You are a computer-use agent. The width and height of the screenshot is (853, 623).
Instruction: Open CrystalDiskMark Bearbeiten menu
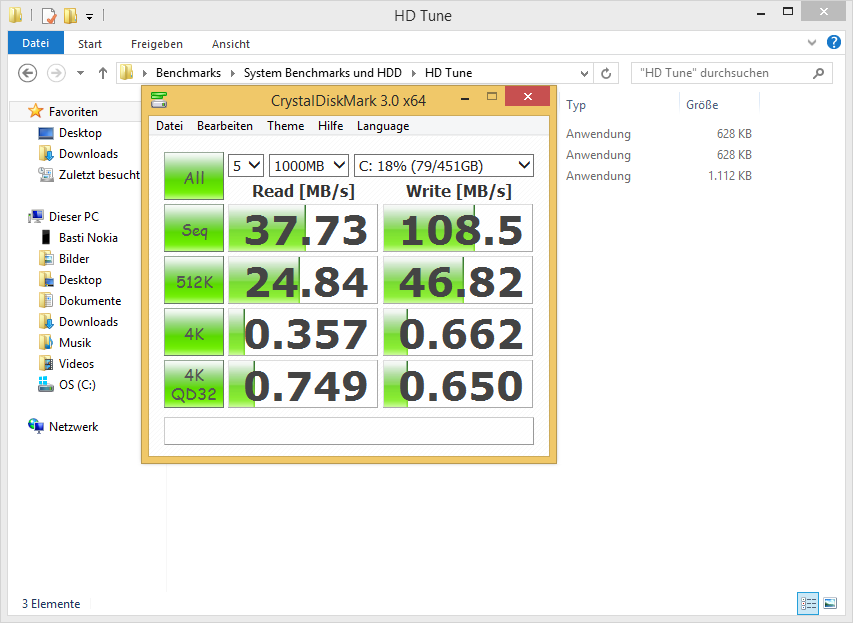pos(225,126)
